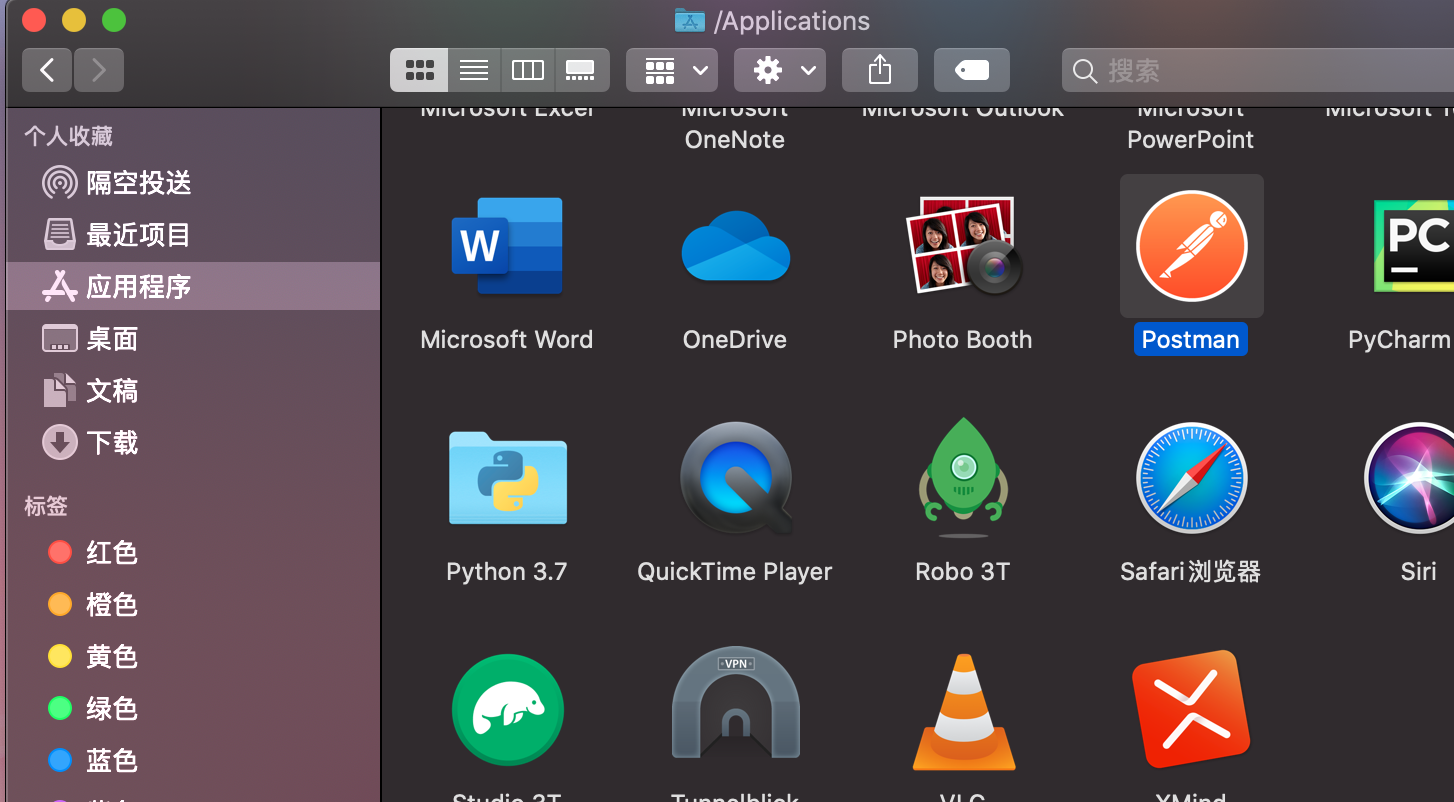Filter by the 绿色 tag
This screenshot has width=1454, height=802.
coord(193,709)
